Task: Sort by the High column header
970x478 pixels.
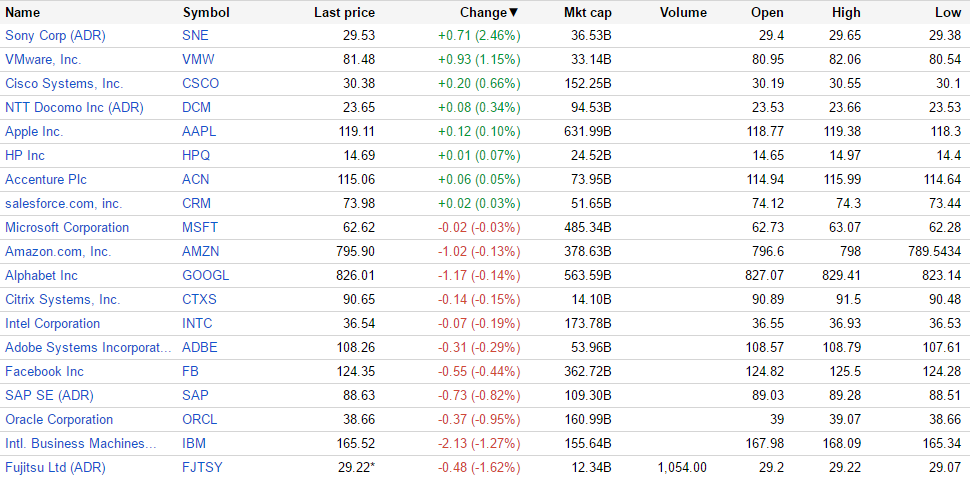Action: (845, 13)
